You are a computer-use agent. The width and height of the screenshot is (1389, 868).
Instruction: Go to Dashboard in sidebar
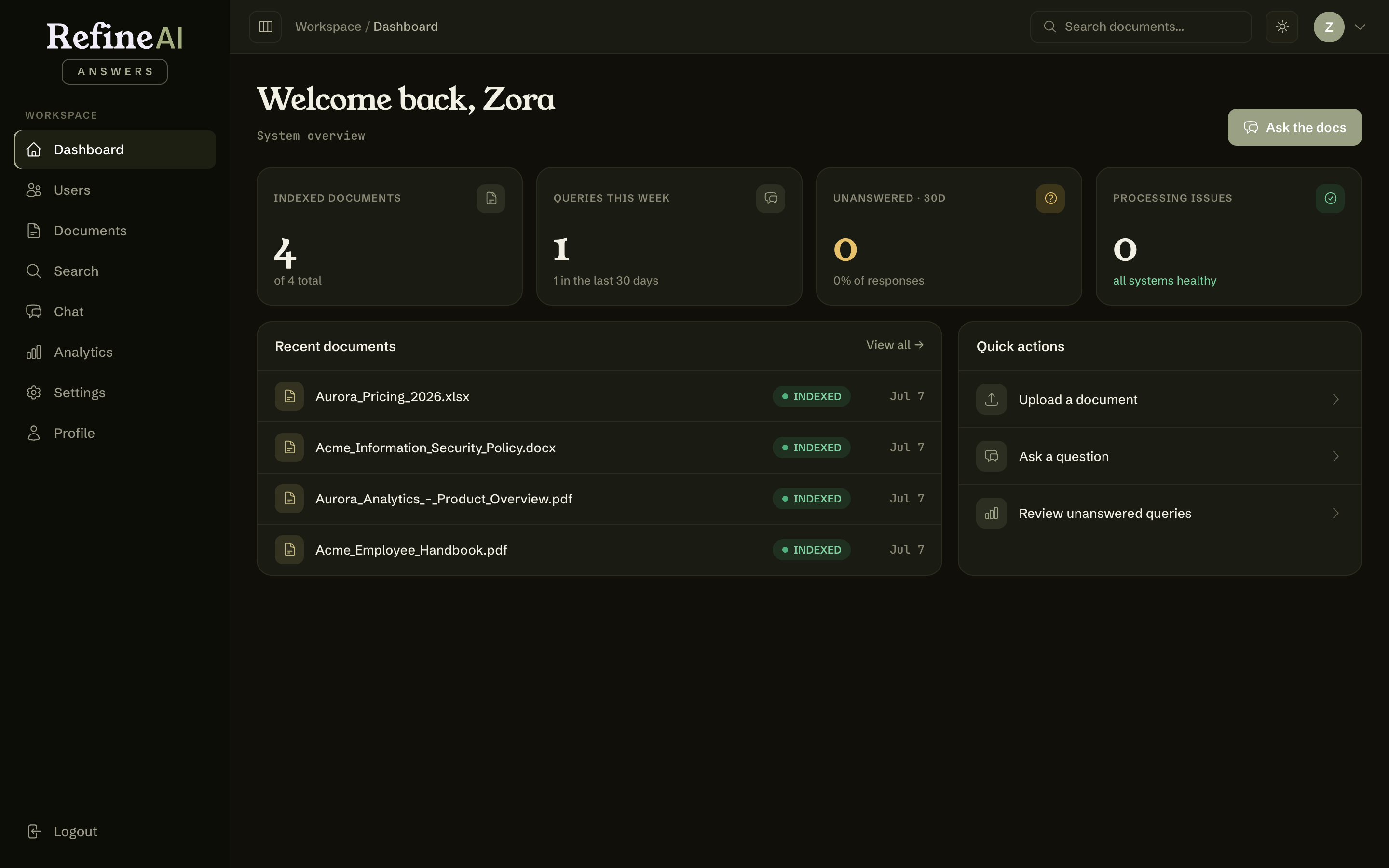click(115, 150)
